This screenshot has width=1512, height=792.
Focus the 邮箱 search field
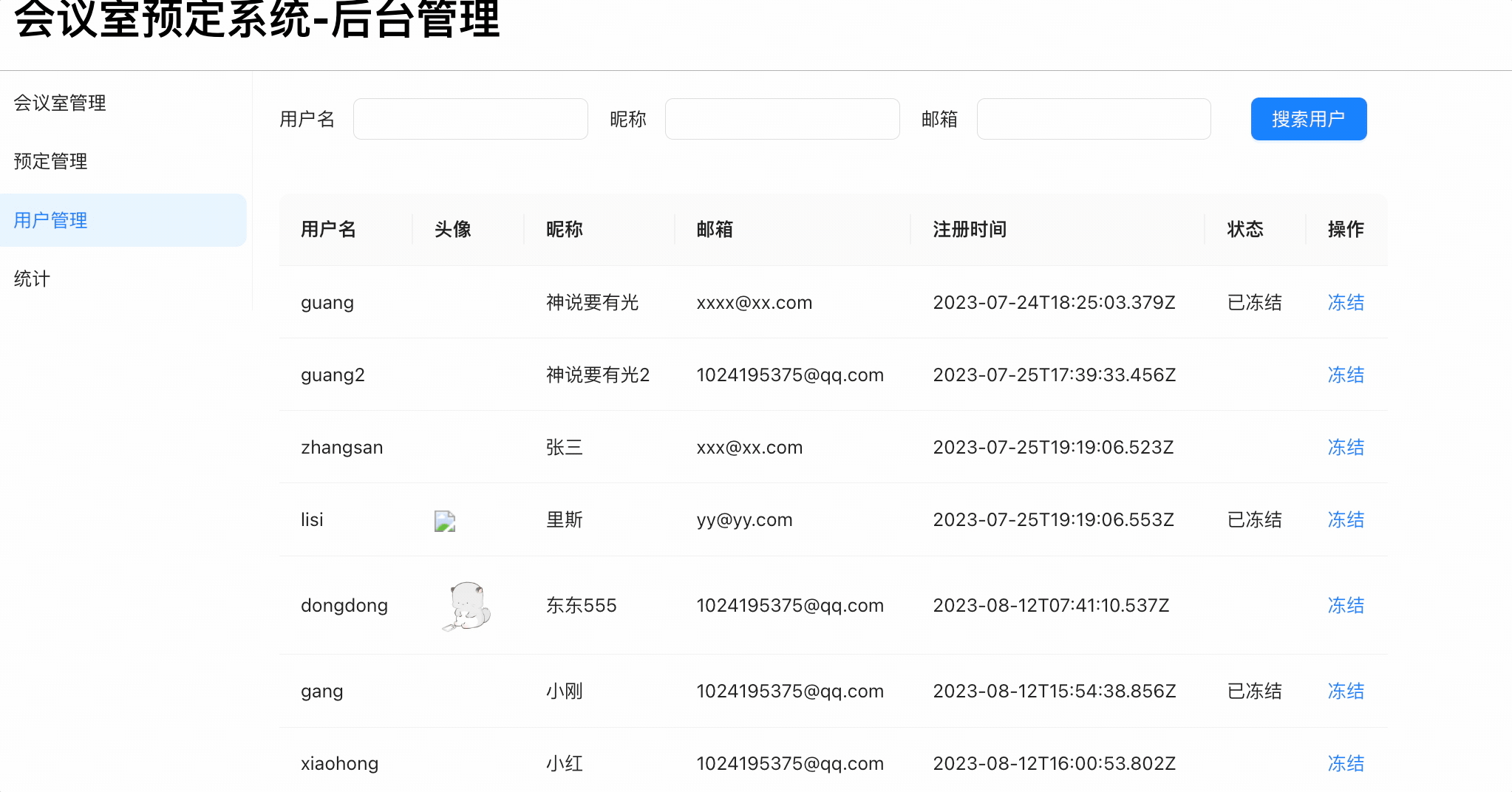click(x=1094, y=119)
